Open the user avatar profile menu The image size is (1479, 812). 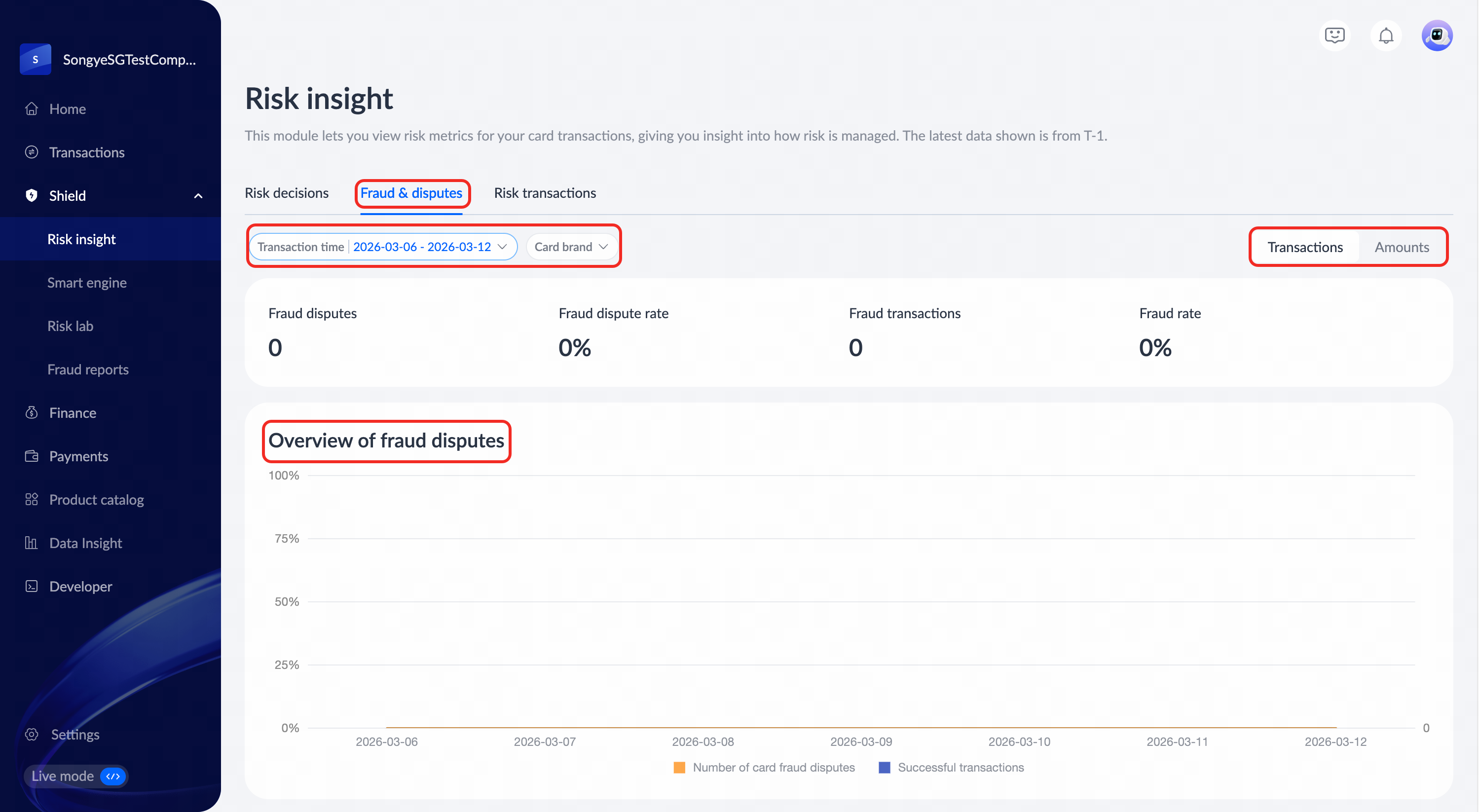click(x=1437, y=36)
